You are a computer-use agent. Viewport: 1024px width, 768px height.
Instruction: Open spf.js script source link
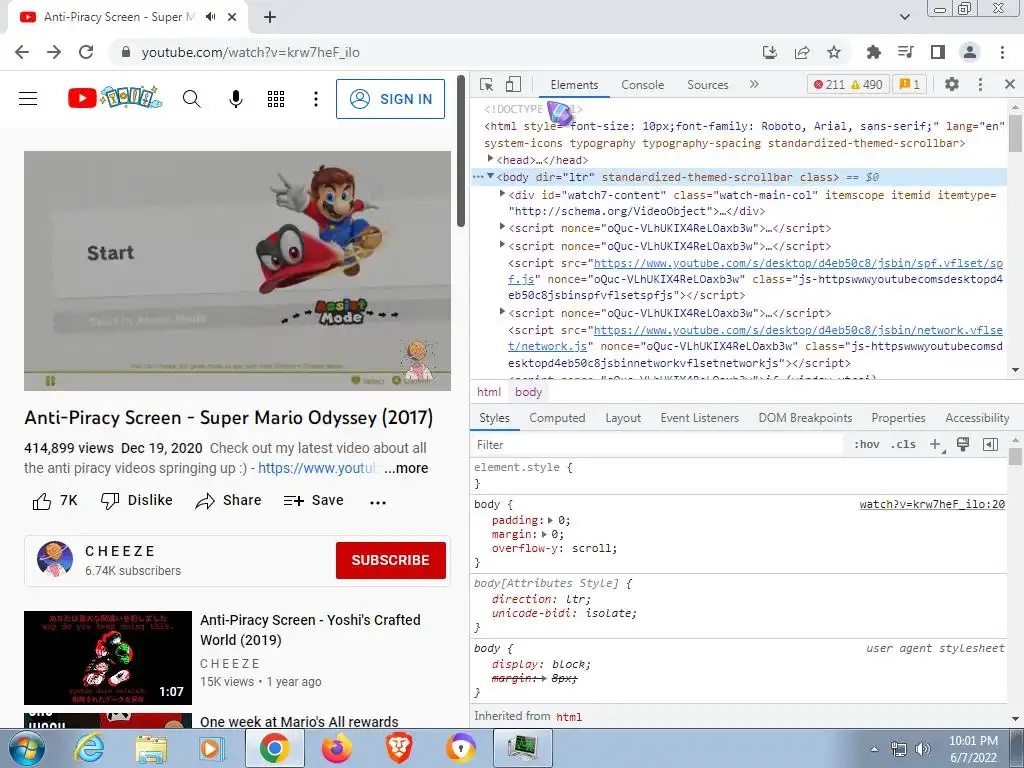click(x=755, y=271)
